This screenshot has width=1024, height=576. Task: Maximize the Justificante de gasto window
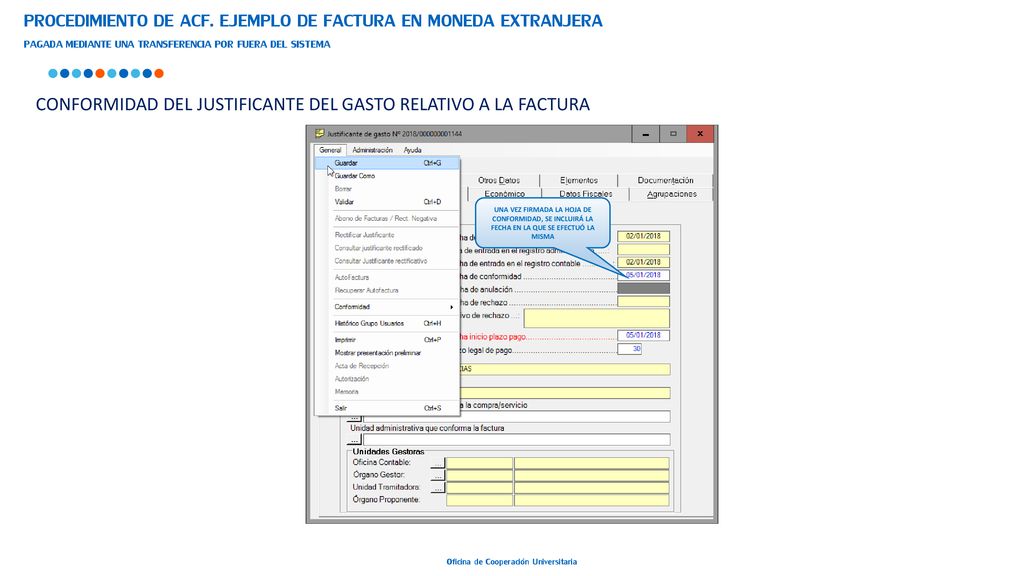673,134
